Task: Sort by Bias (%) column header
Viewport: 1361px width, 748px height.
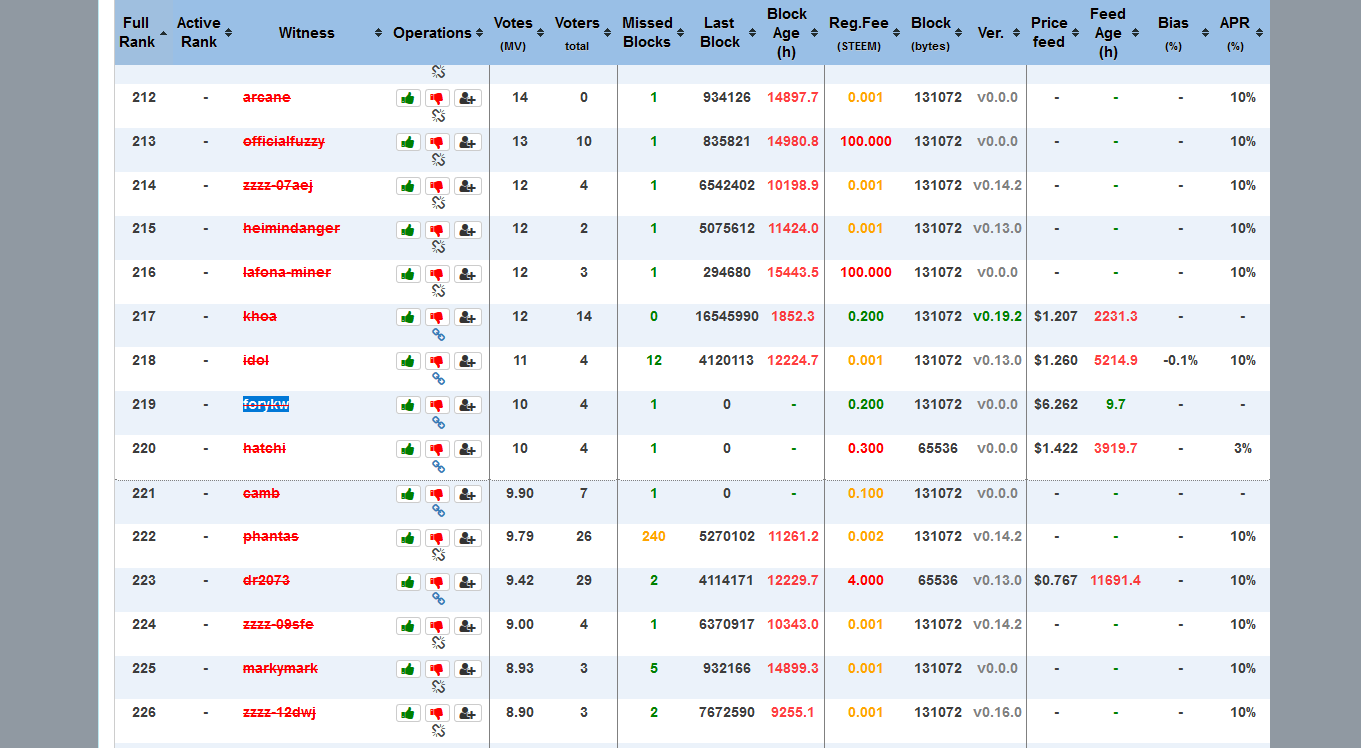Action: click(1180, 32)
